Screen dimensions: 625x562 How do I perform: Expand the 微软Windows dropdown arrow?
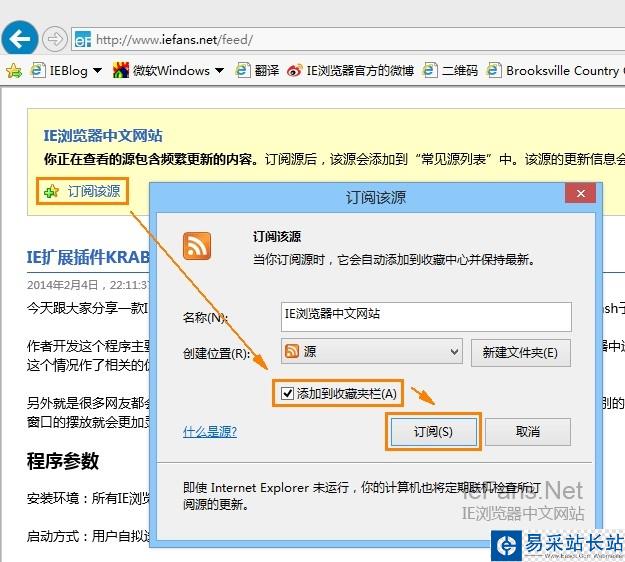pyautogui.click(x=219, y=71)
